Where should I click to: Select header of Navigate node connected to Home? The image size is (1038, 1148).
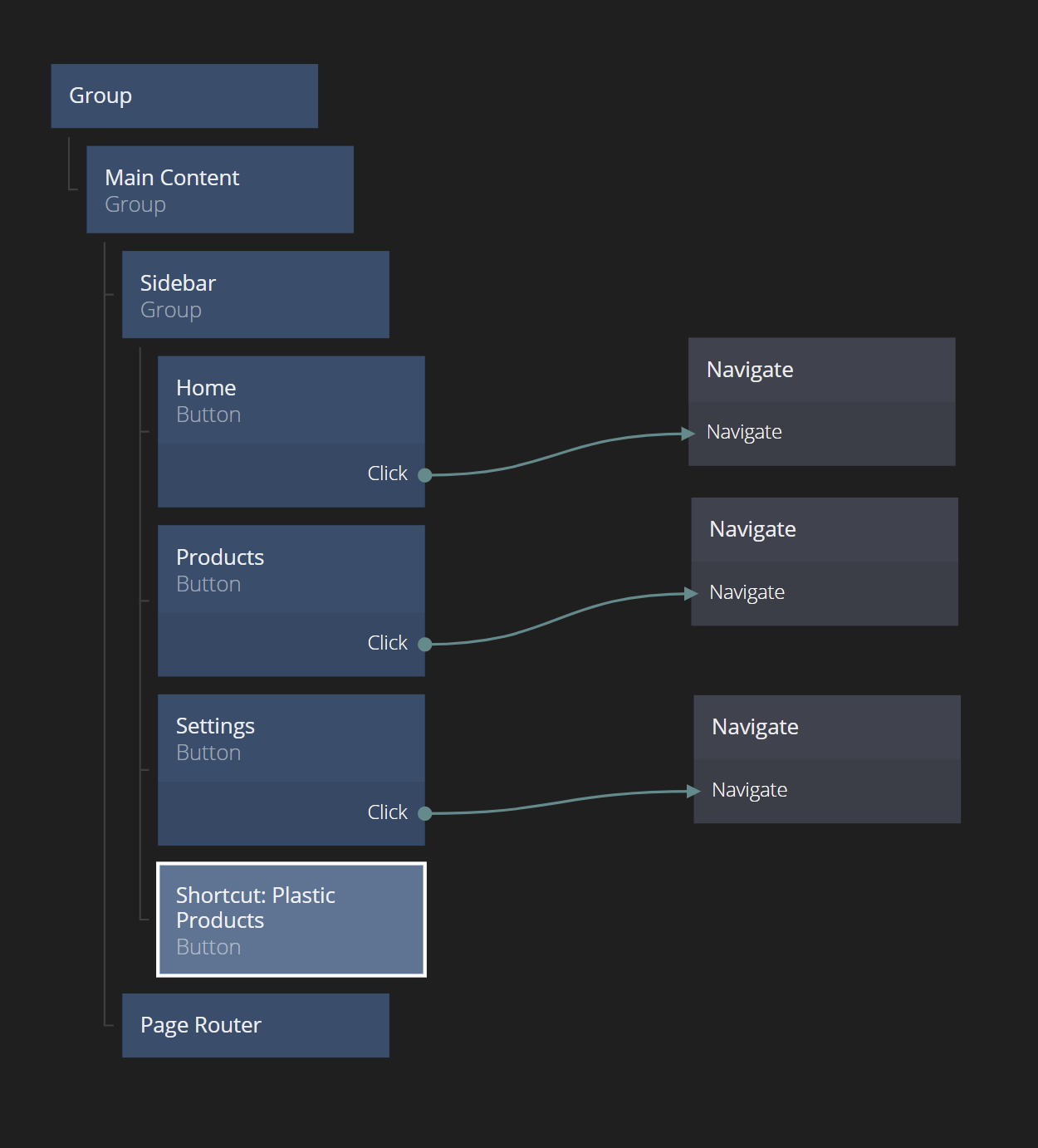(x=821, y=370)
